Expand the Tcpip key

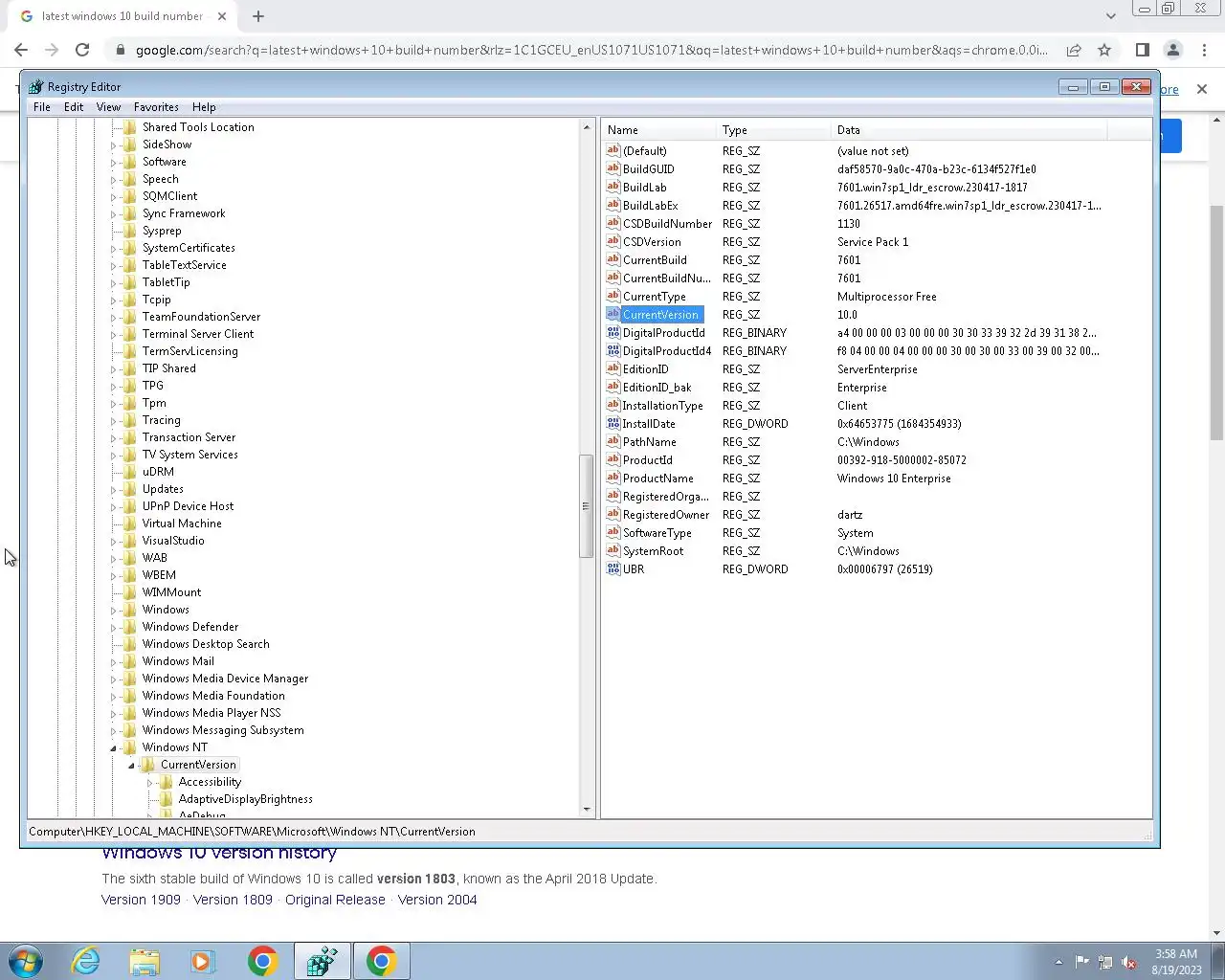113,301
